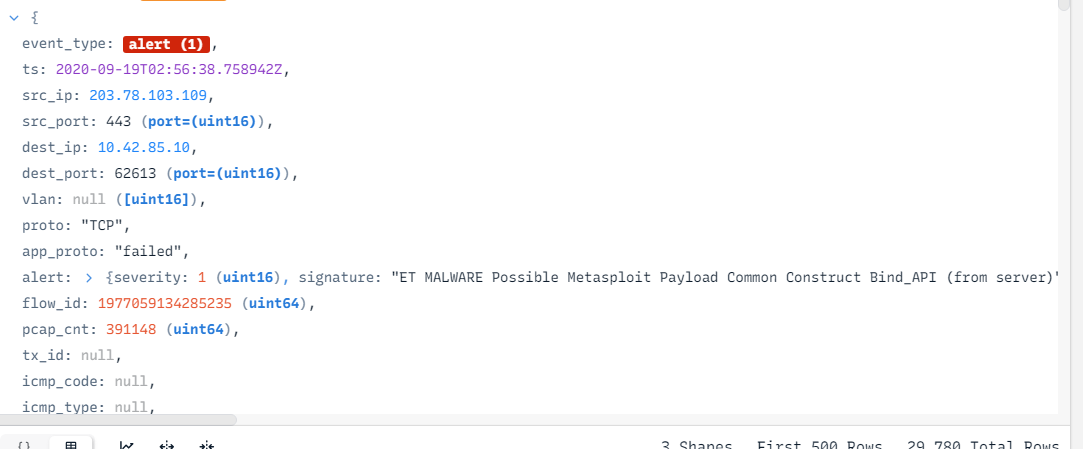Switch to the table view icon
The height and width of the screenshot is (449, 1083).
coord(71,444)
